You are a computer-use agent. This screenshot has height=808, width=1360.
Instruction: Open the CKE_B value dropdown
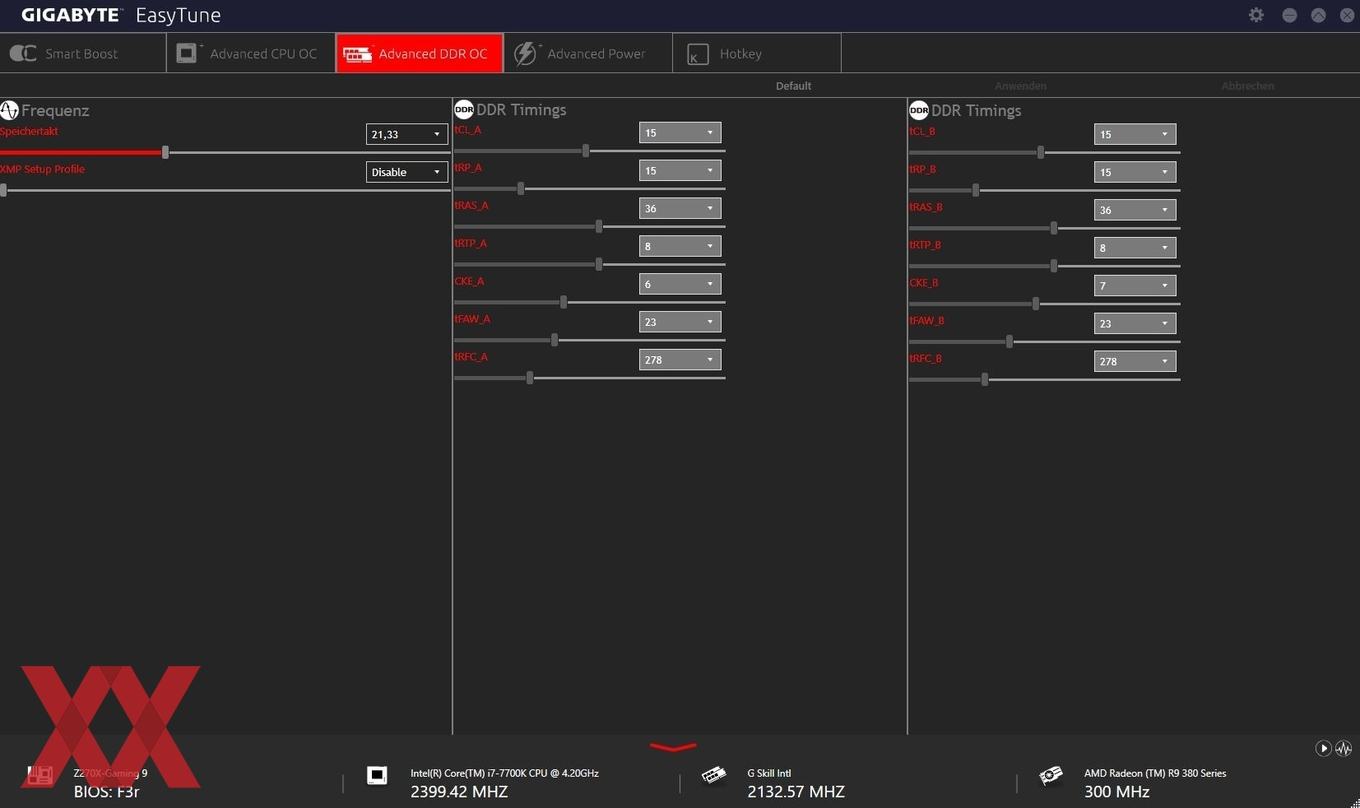[x=1135, y=285]
